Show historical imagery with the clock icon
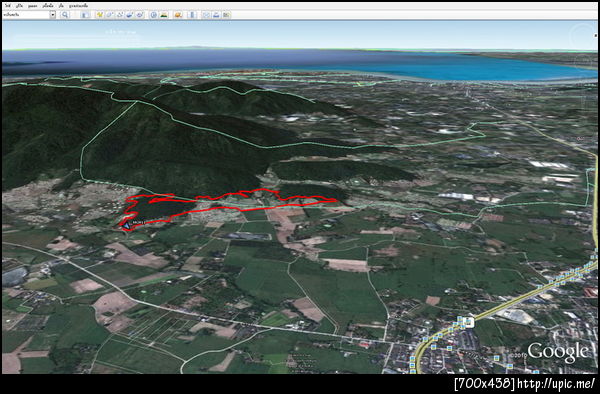Image resolution: width=600 pixels, height=394 pixels. (154, 15)
